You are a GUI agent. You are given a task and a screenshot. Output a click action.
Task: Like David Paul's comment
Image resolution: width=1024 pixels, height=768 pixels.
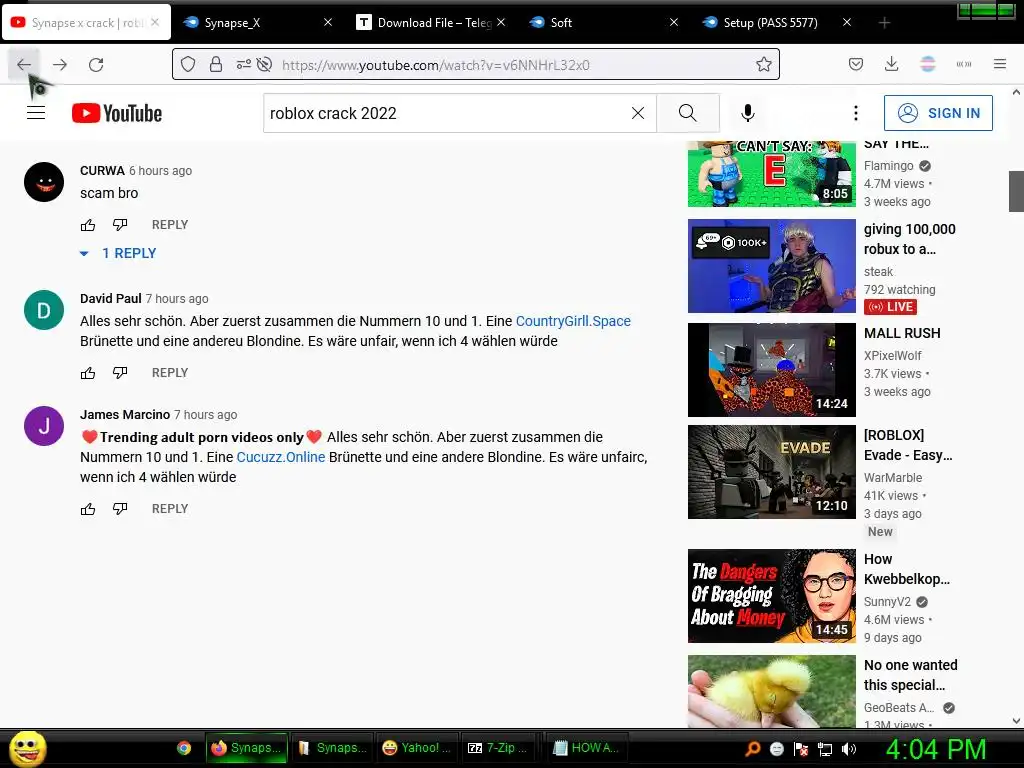point(88,373)
